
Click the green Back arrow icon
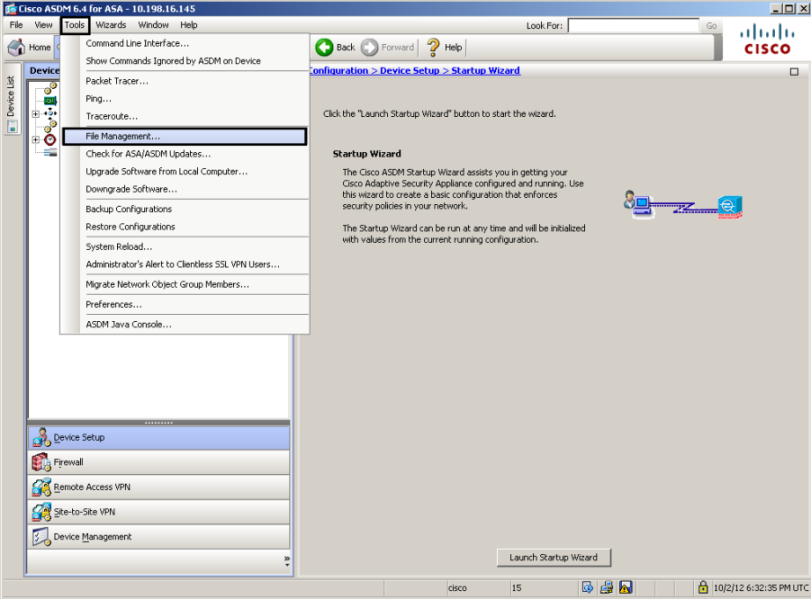[x=324, y=47]
